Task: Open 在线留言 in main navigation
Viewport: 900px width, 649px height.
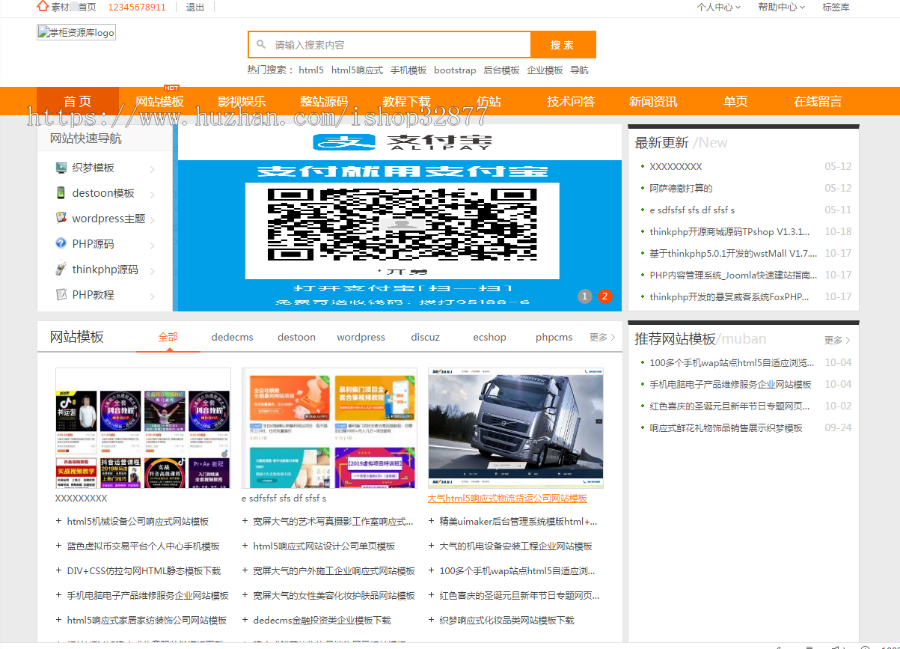Action: 817,102
